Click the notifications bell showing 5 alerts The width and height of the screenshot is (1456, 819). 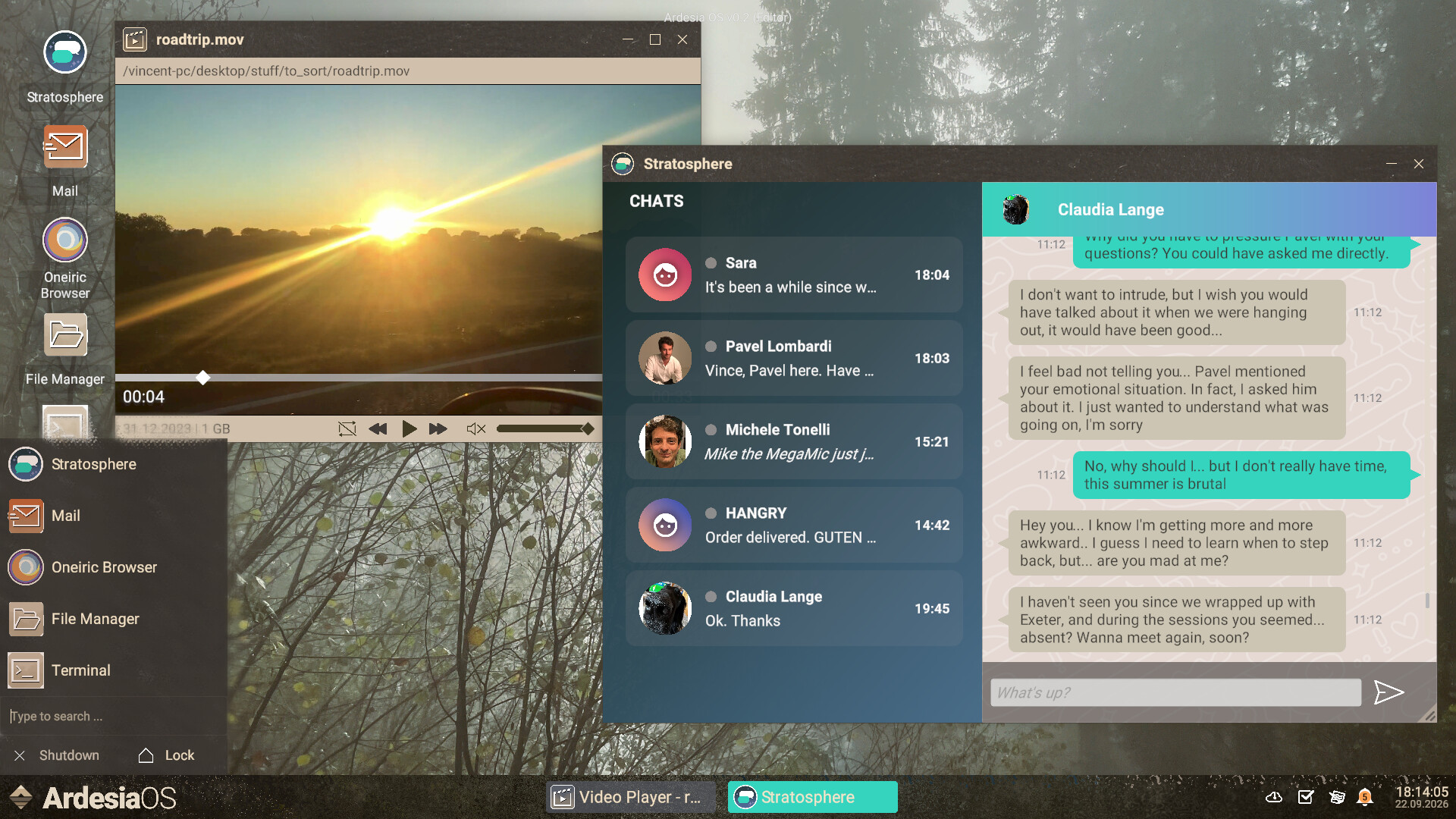pyautogui.click(x=1365, y=798)
